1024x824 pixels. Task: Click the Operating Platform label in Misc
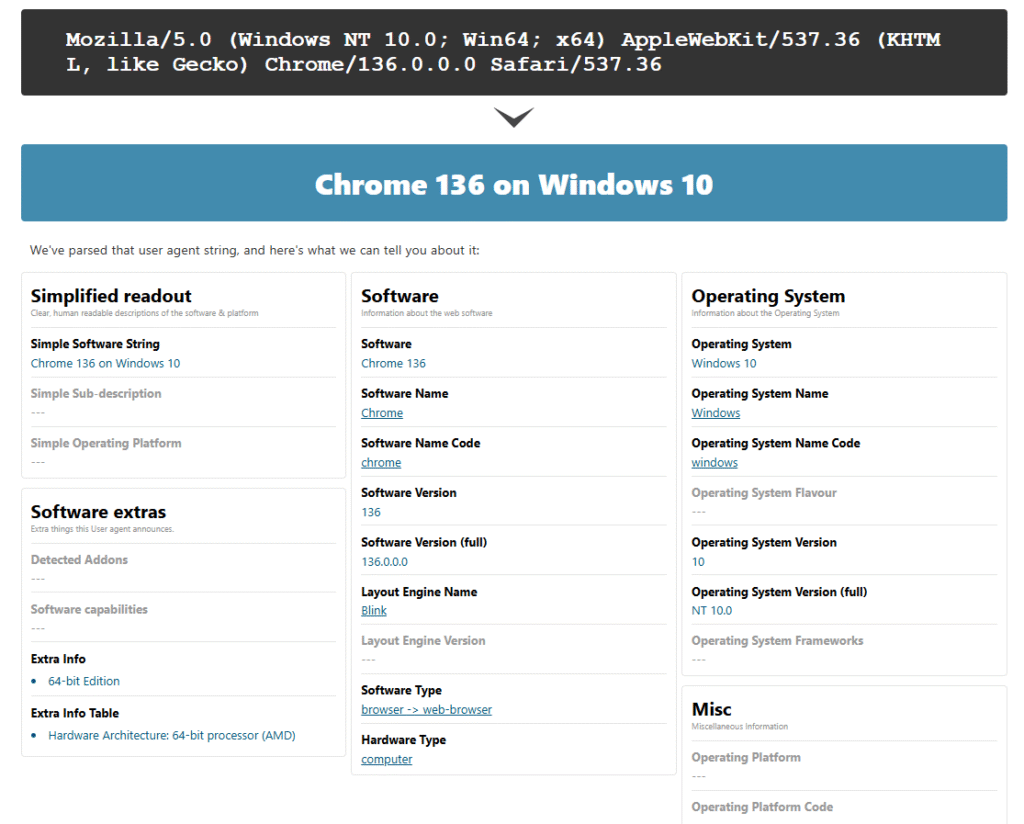coord(746,757)
